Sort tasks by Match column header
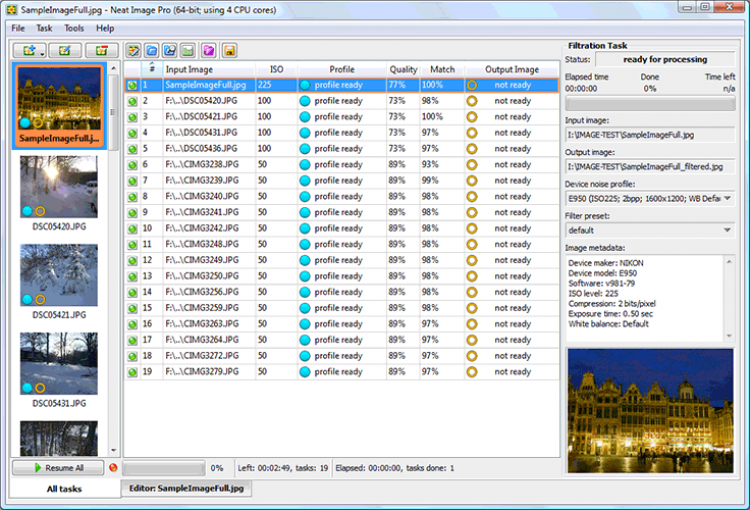Image resolution: width=750 pixels, height=510 pixels. [x=442, y=69]
